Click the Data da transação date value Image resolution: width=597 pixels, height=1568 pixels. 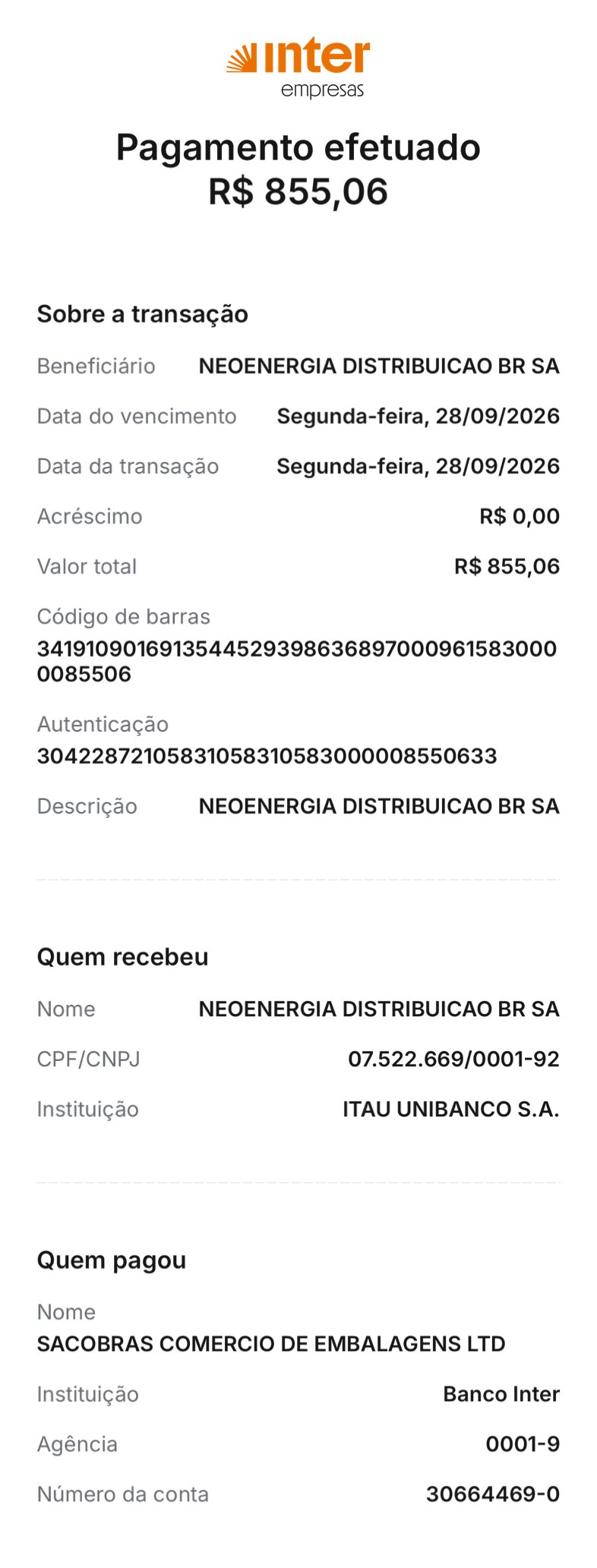tap(419, 466)
